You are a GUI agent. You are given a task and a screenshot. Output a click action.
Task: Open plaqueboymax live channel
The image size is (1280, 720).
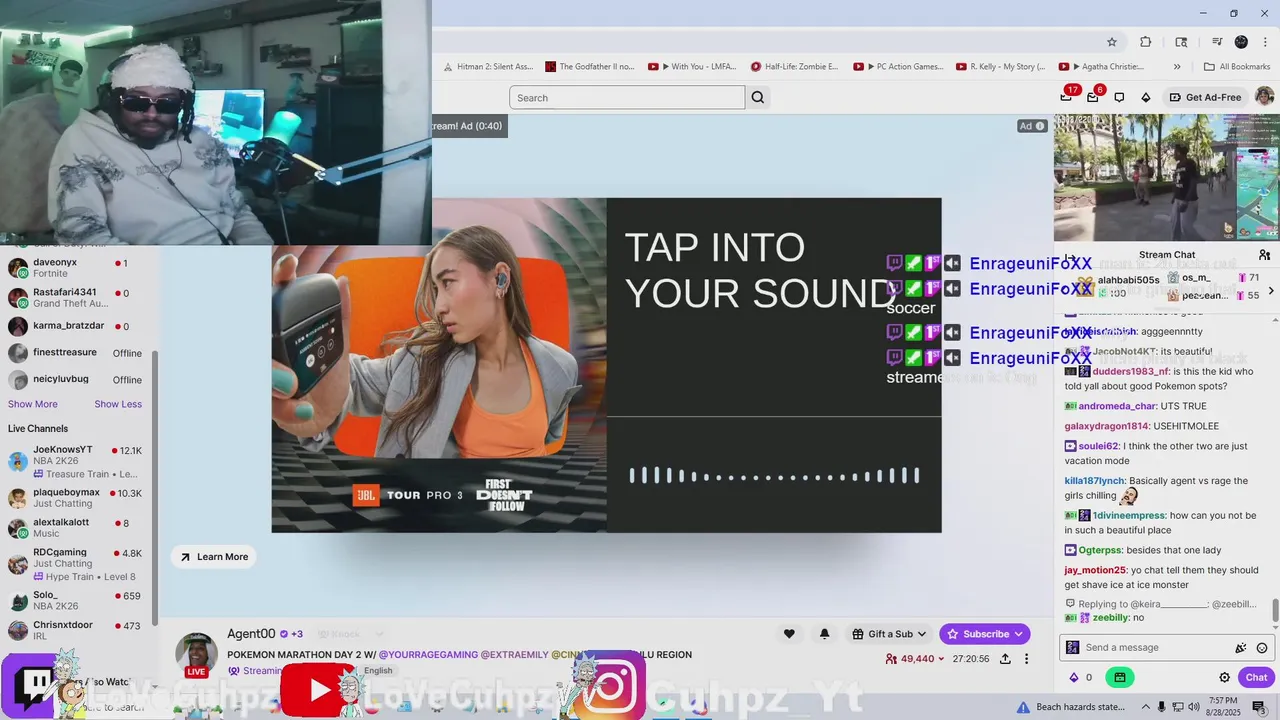click(x=75, y=498)
